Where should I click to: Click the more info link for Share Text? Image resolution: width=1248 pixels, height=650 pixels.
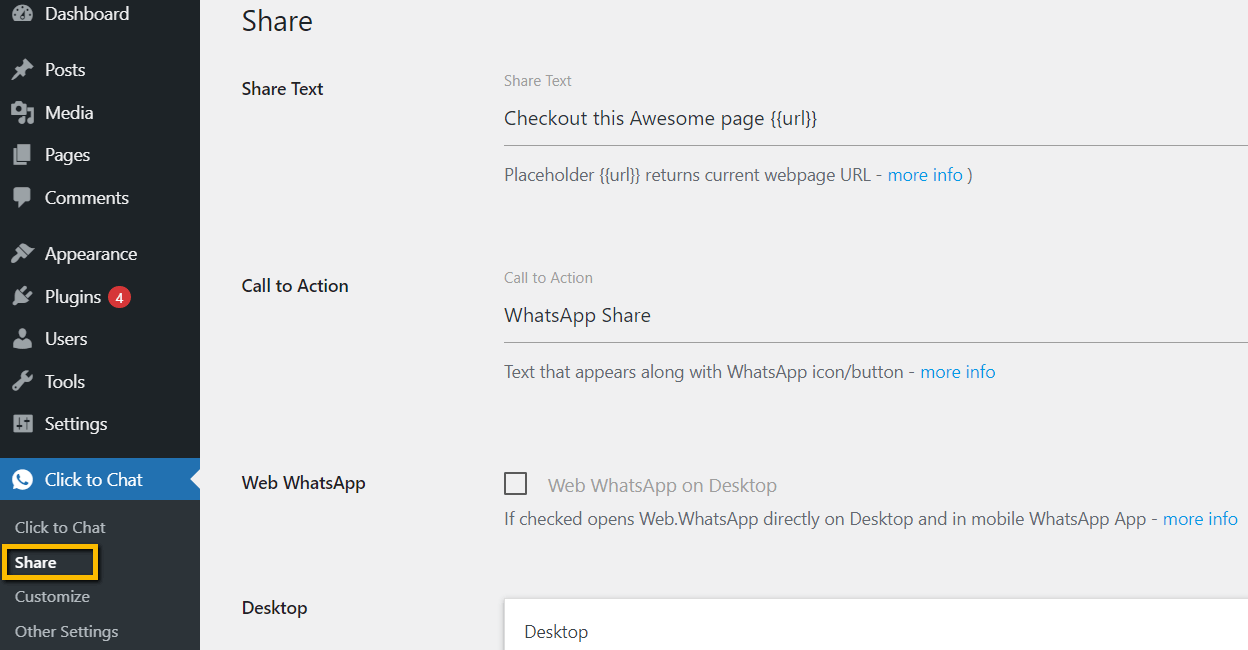click(x=924, y=174)
